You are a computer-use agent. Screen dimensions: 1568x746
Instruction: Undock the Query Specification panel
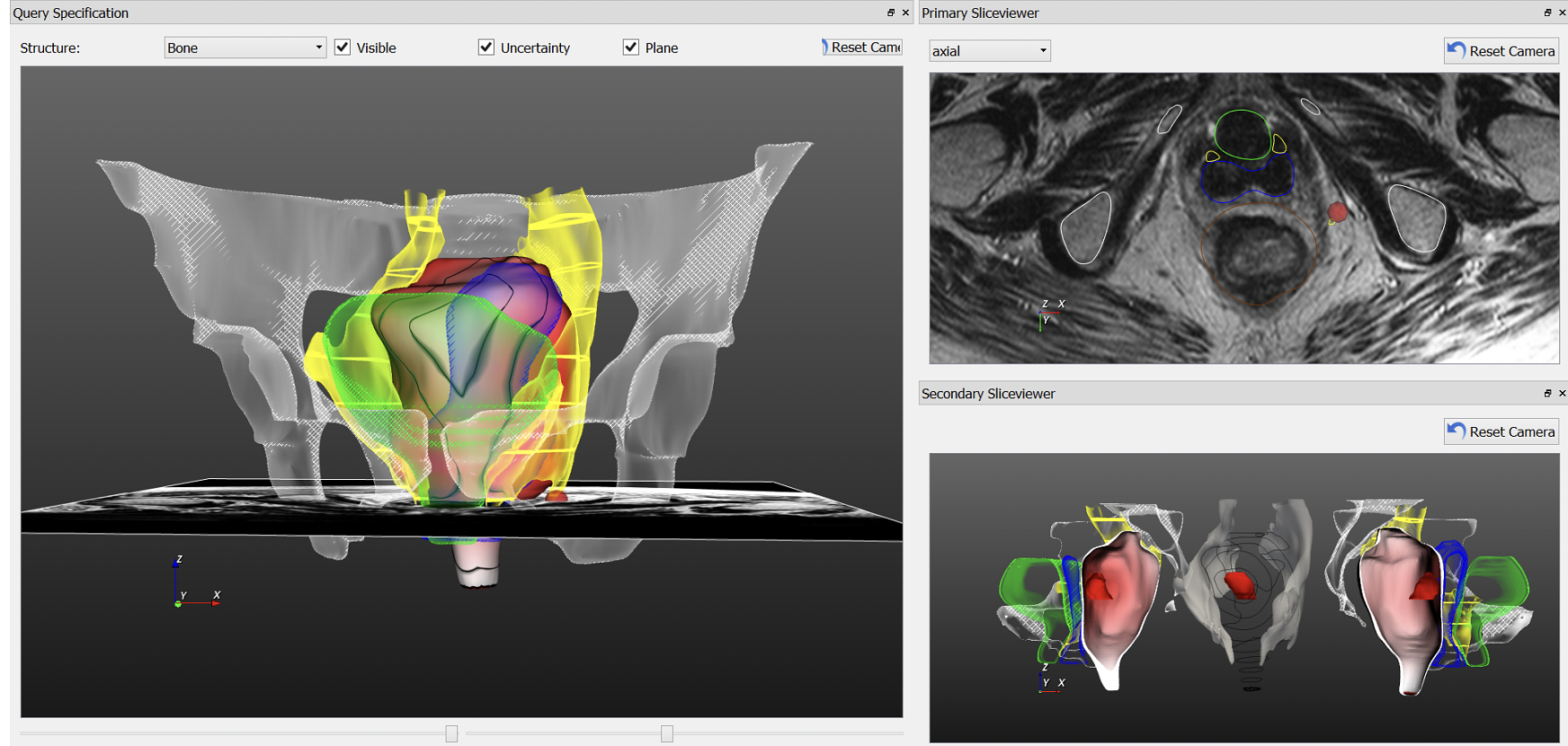[x=891, y=13]
